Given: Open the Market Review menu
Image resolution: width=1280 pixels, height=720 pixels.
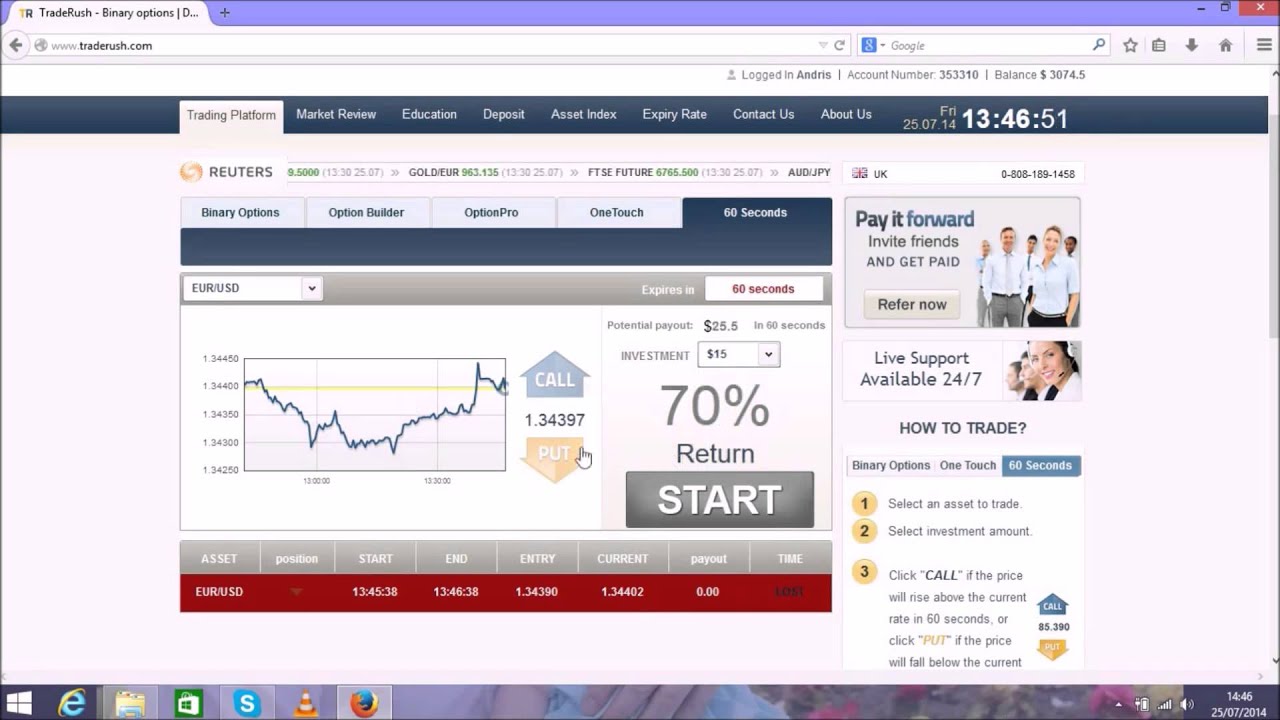Looking at the screenshot, I should (336, 114).
